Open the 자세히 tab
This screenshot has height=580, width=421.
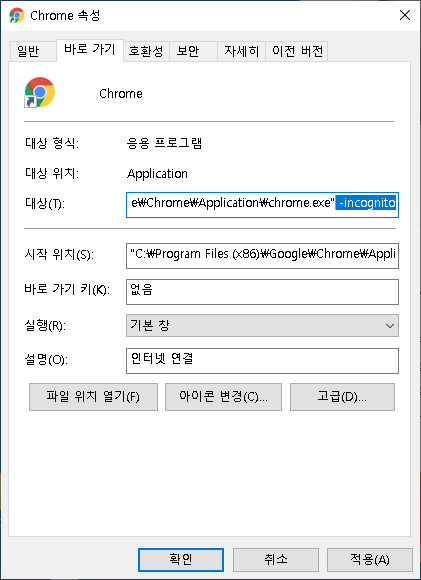[241, 51]
